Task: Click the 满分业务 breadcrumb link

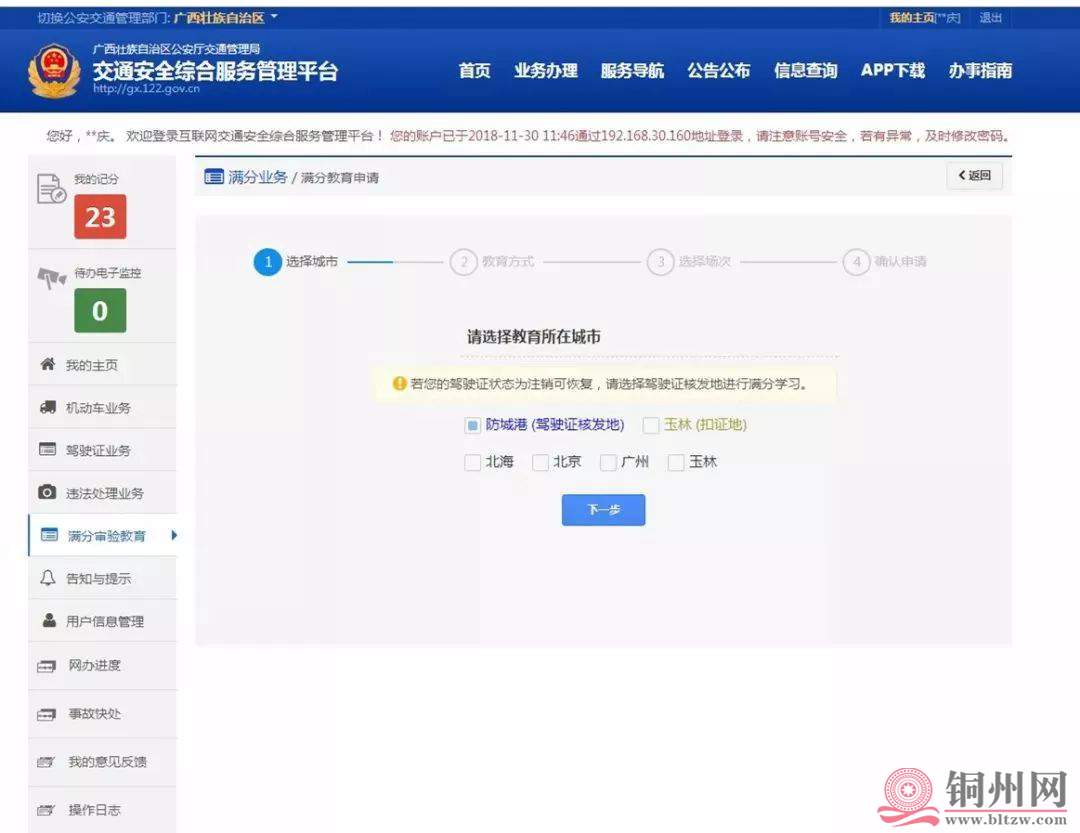Action: tap(258, 177)
